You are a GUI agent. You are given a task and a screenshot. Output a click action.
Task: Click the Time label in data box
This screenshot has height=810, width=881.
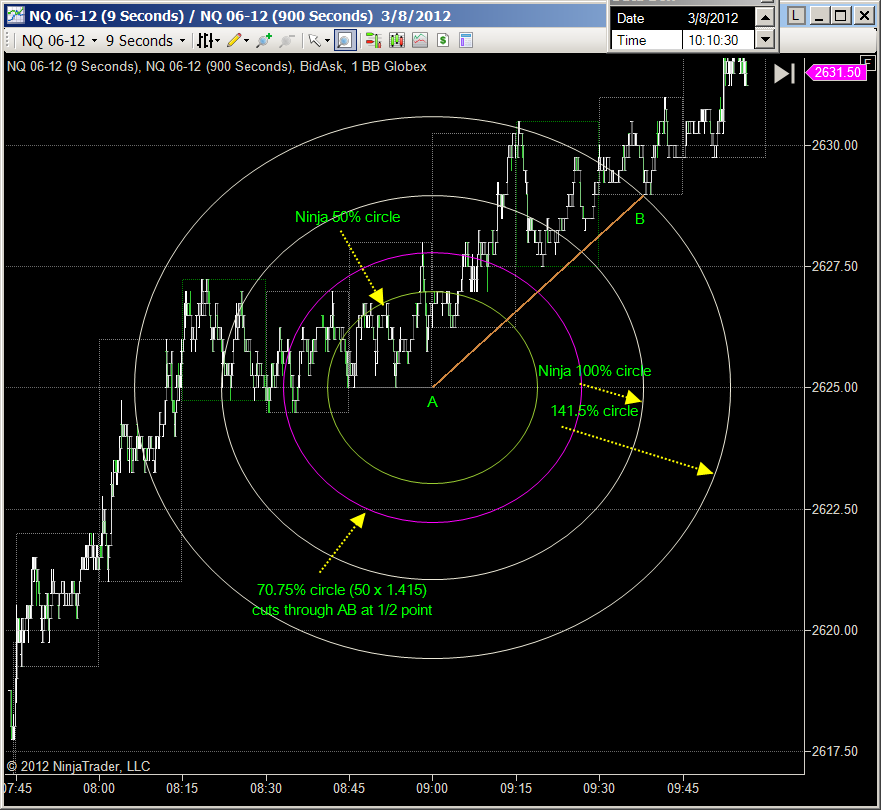[x=632, y=40]
